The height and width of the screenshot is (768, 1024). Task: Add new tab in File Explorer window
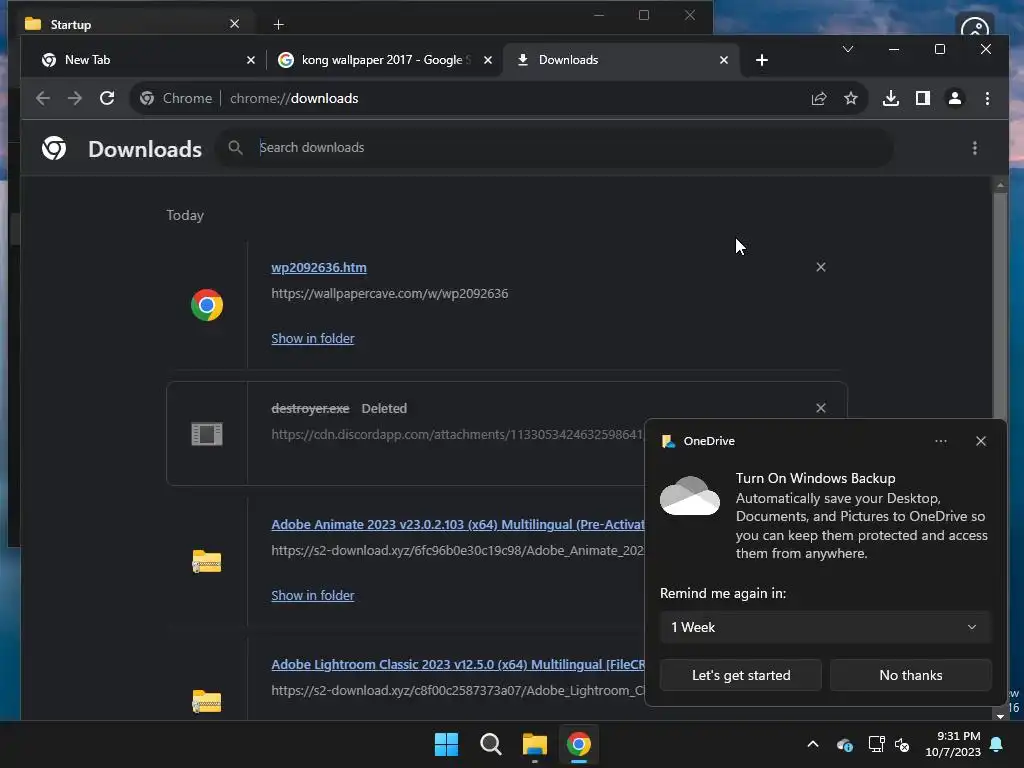point(278,25)
